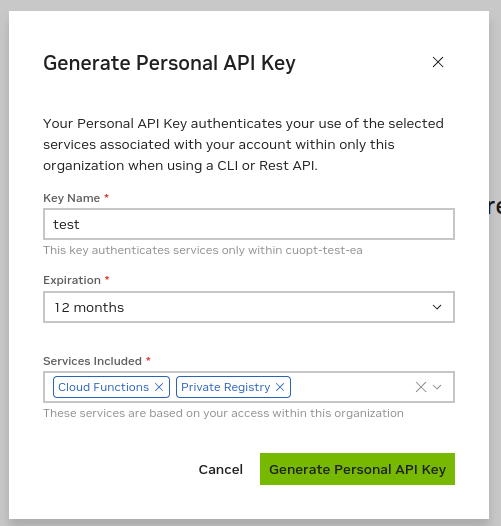Remove the Private Registry service tag
The height and width of the screenshot is (526, 501).
coord(280,387)
